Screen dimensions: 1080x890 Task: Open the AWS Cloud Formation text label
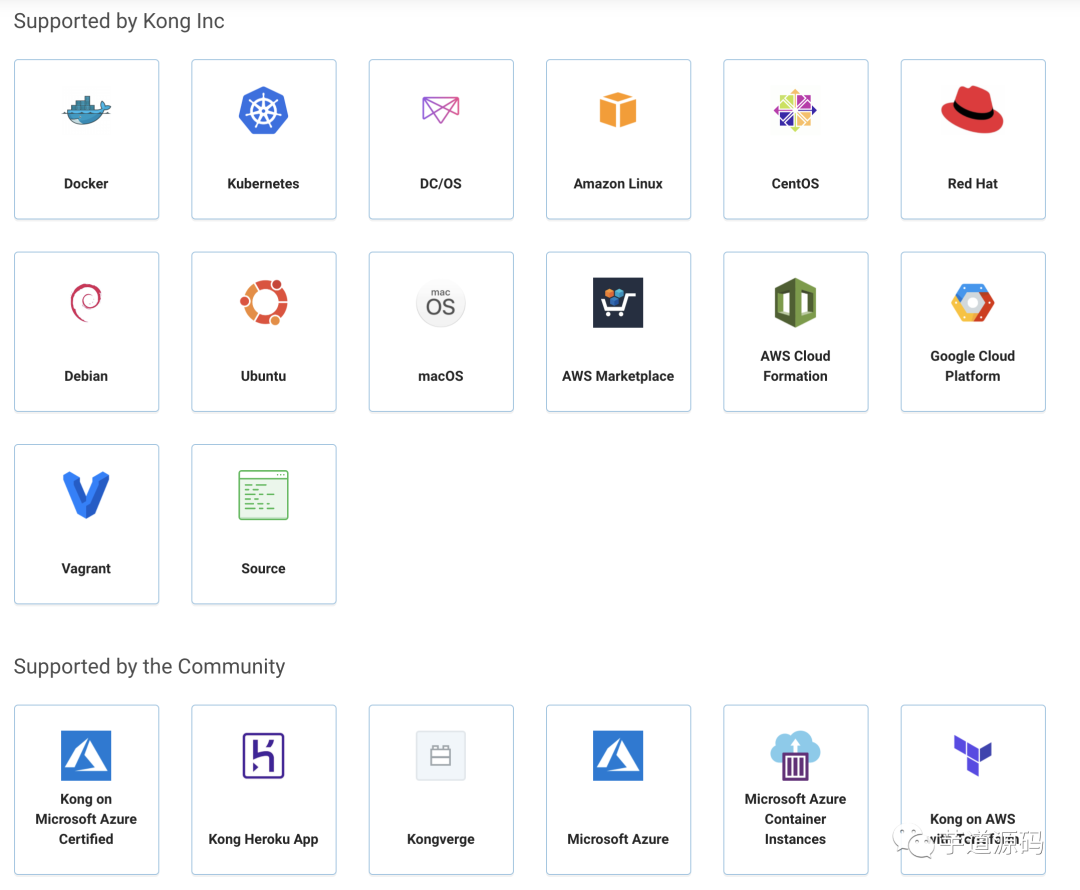click(x=795, y=366)
